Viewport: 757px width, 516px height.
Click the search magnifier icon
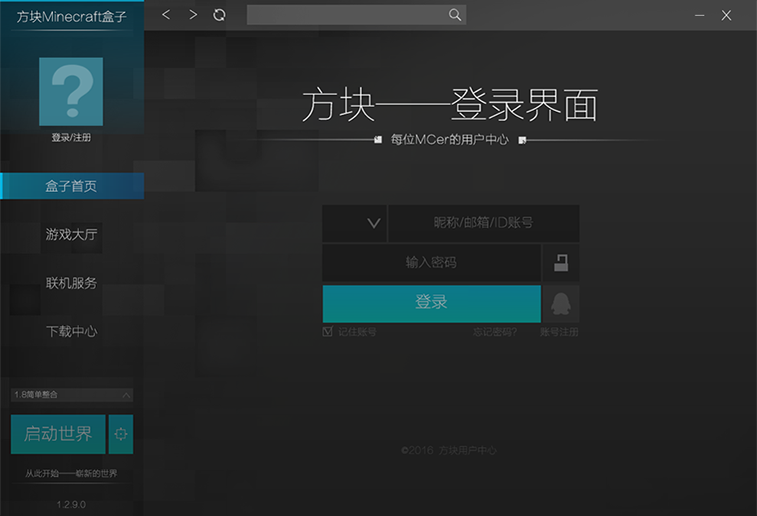tap(454, 15)
